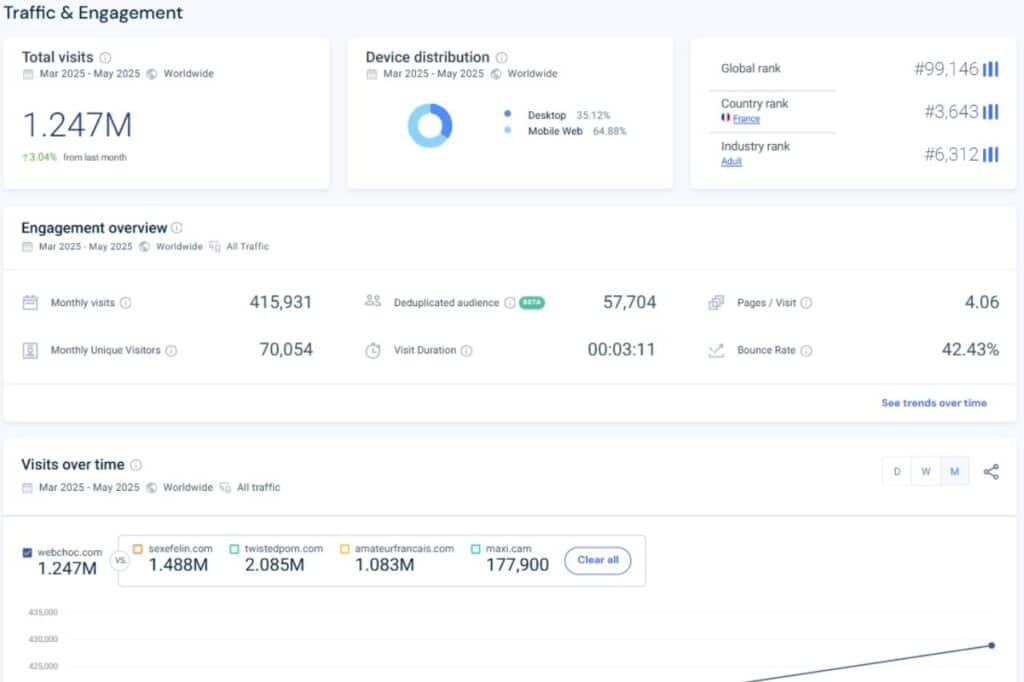Click the Desktop legend color dot

tap(507, 114)
